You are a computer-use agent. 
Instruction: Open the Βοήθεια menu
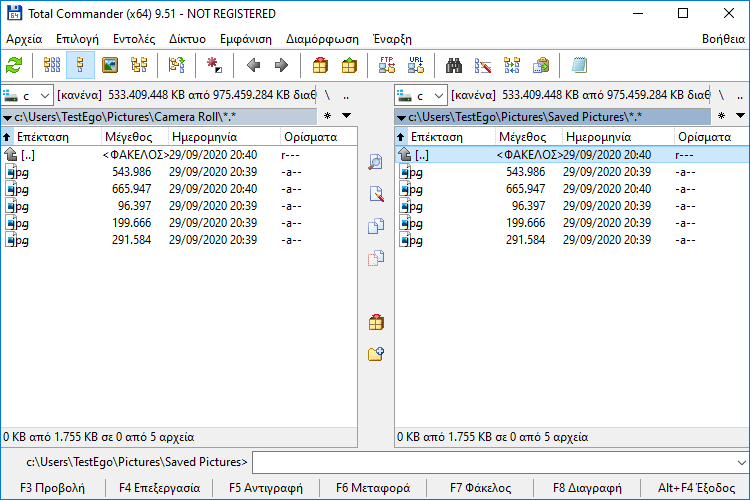[723, 39]
